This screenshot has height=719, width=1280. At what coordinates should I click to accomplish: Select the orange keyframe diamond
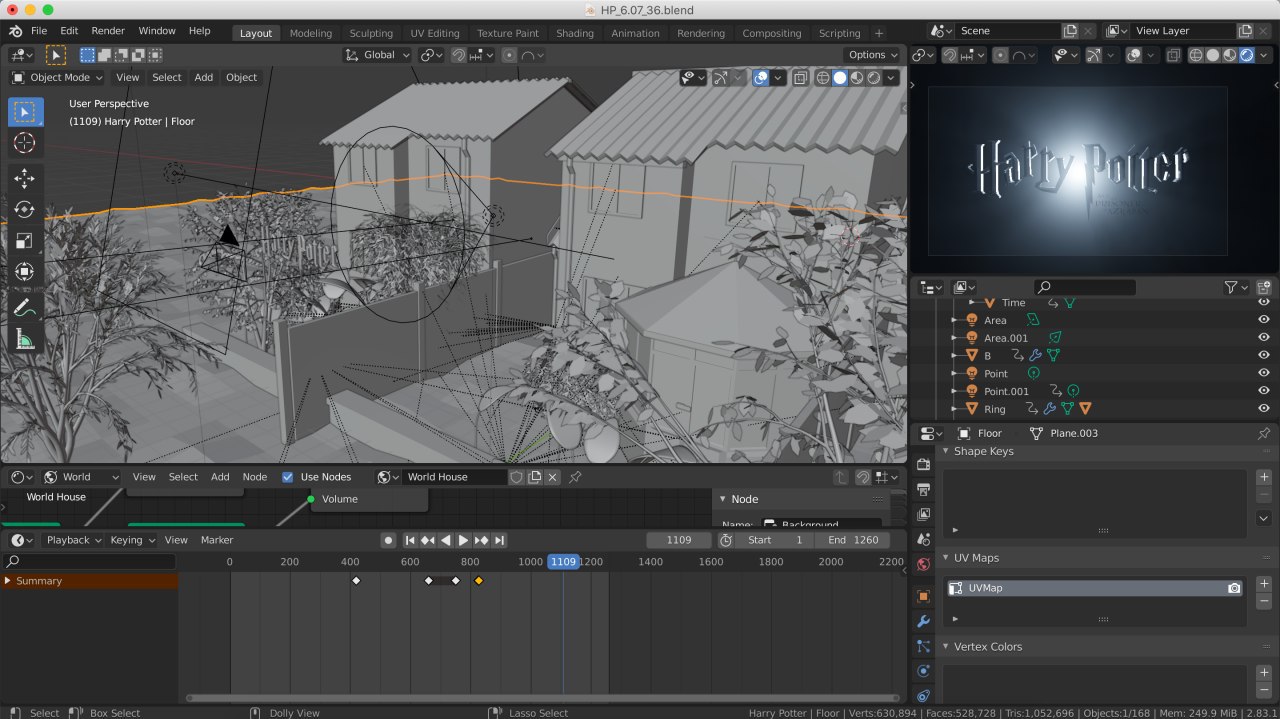click(x=478, y=581)
